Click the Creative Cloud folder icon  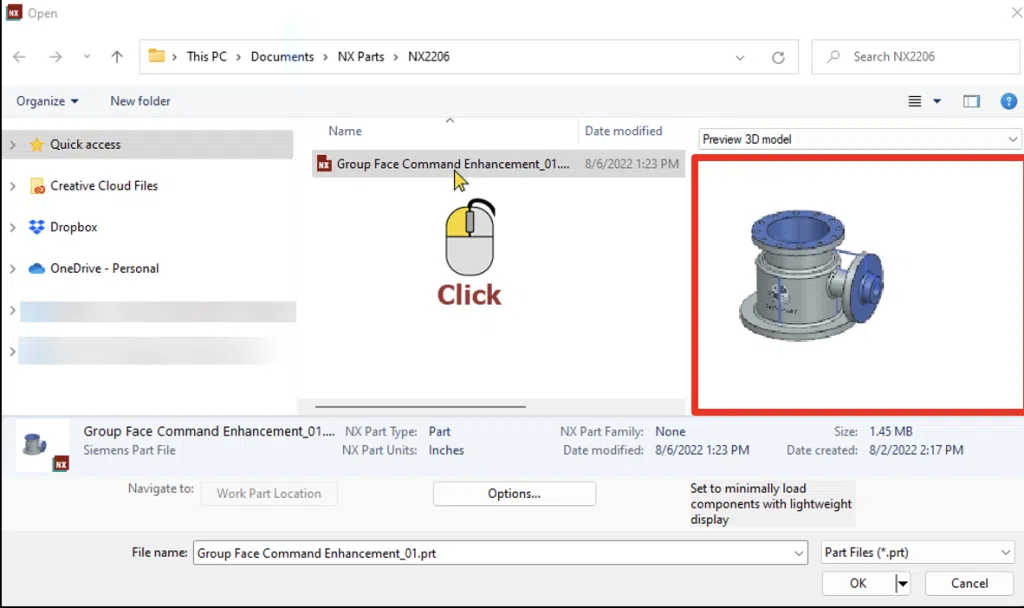(37, 186)
